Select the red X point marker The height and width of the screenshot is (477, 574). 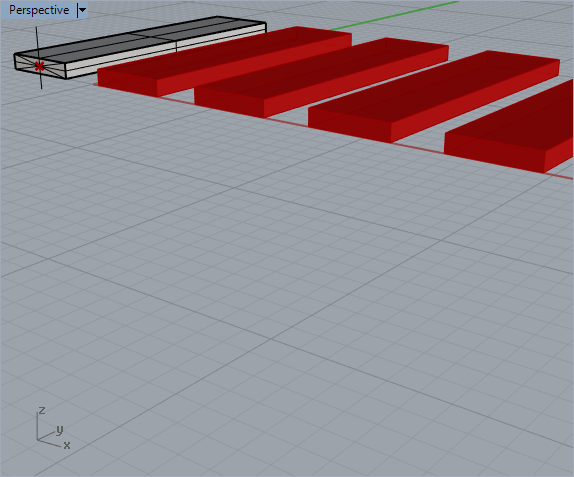coord(39,67)
